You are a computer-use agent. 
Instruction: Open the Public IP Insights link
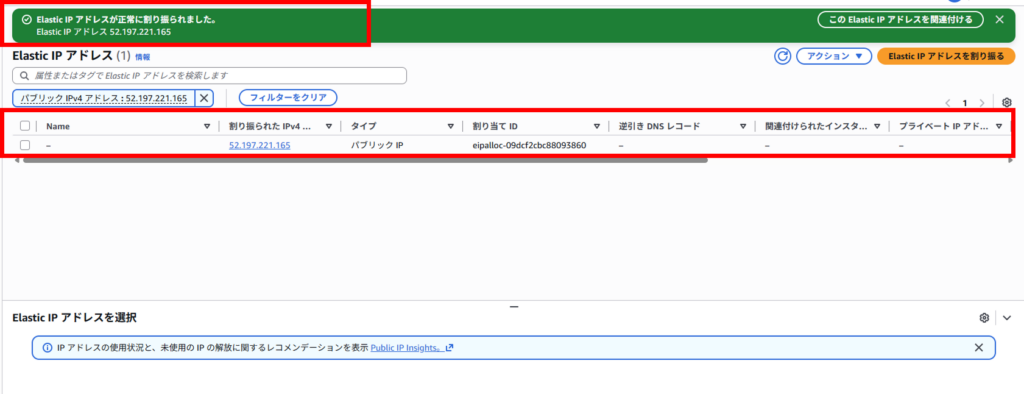tap(411, 348)
